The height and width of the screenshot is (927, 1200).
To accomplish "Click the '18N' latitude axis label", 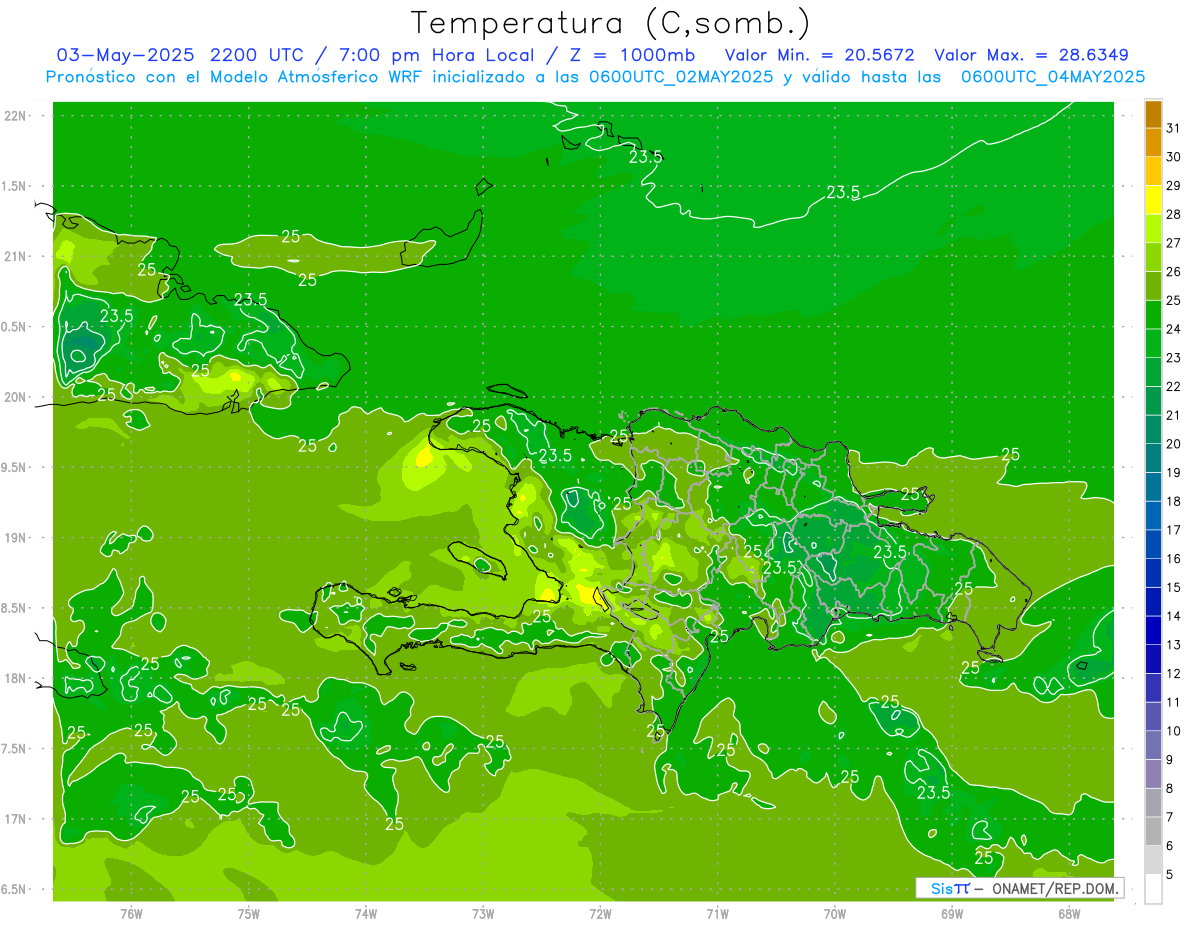I will click(x=17, y=679).
